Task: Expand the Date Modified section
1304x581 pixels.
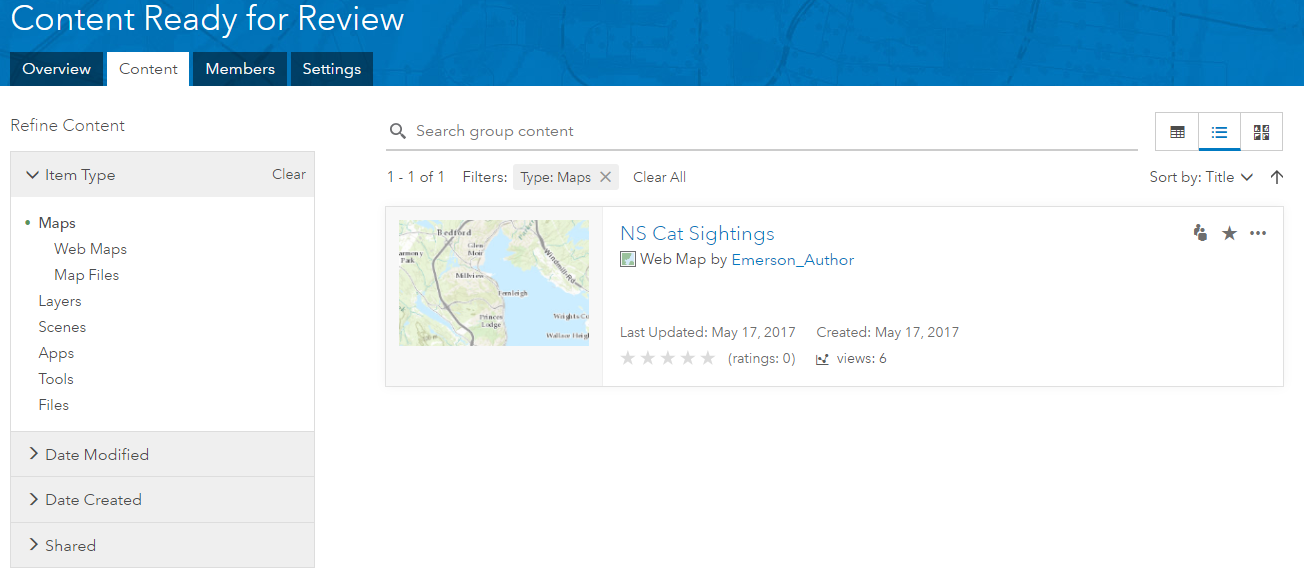Action: (x=96, y=455)
